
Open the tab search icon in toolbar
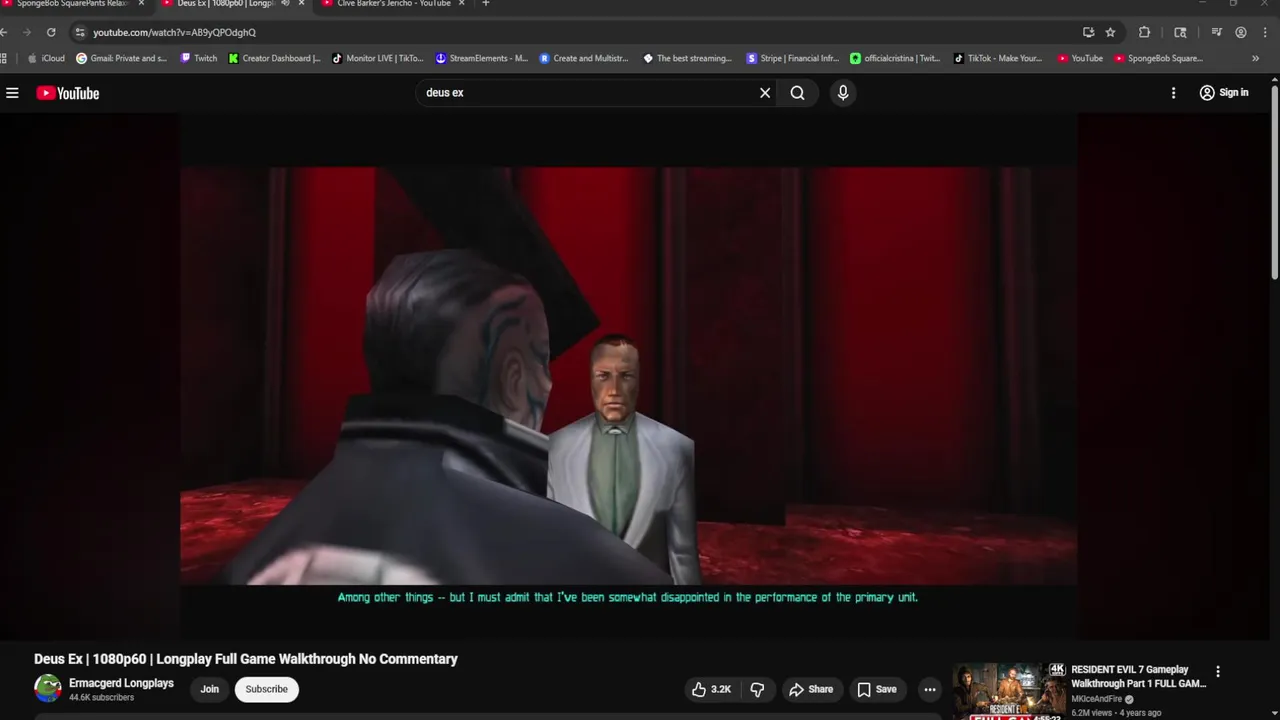1180,32
